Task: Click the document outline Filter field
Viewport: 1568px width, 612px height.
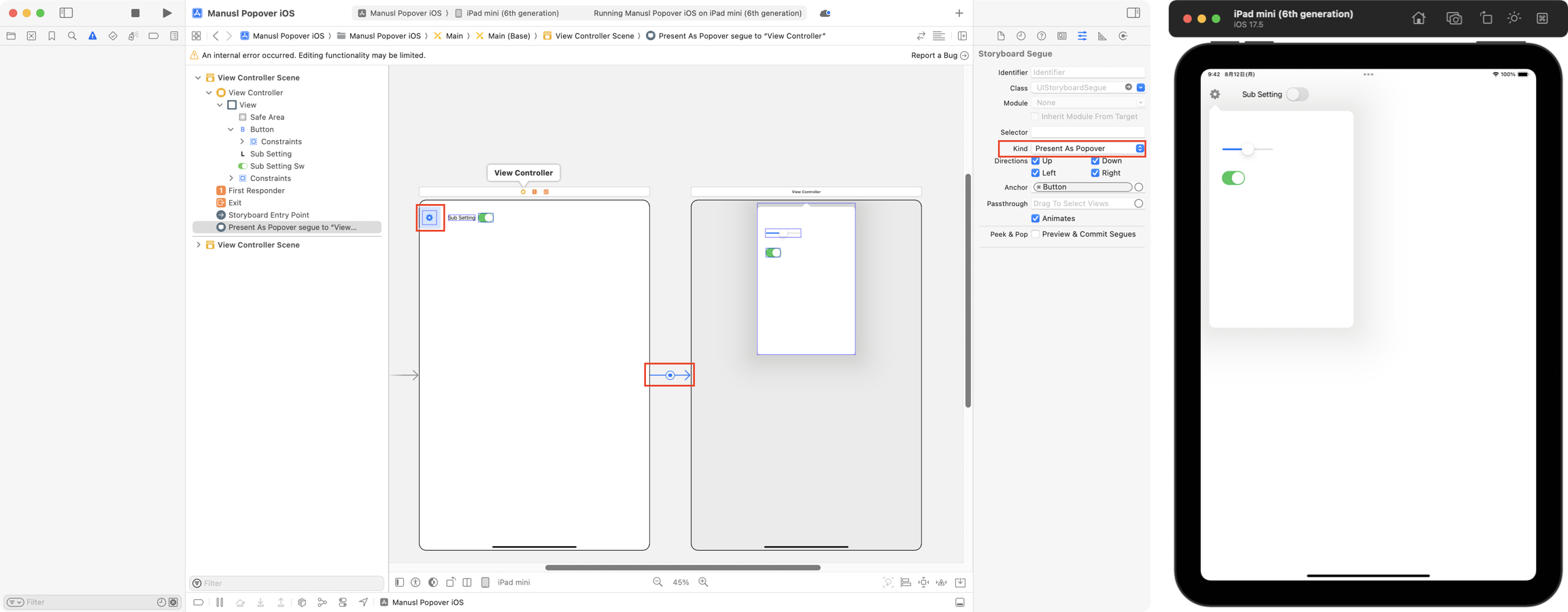Action: click(x=287, y=583)
